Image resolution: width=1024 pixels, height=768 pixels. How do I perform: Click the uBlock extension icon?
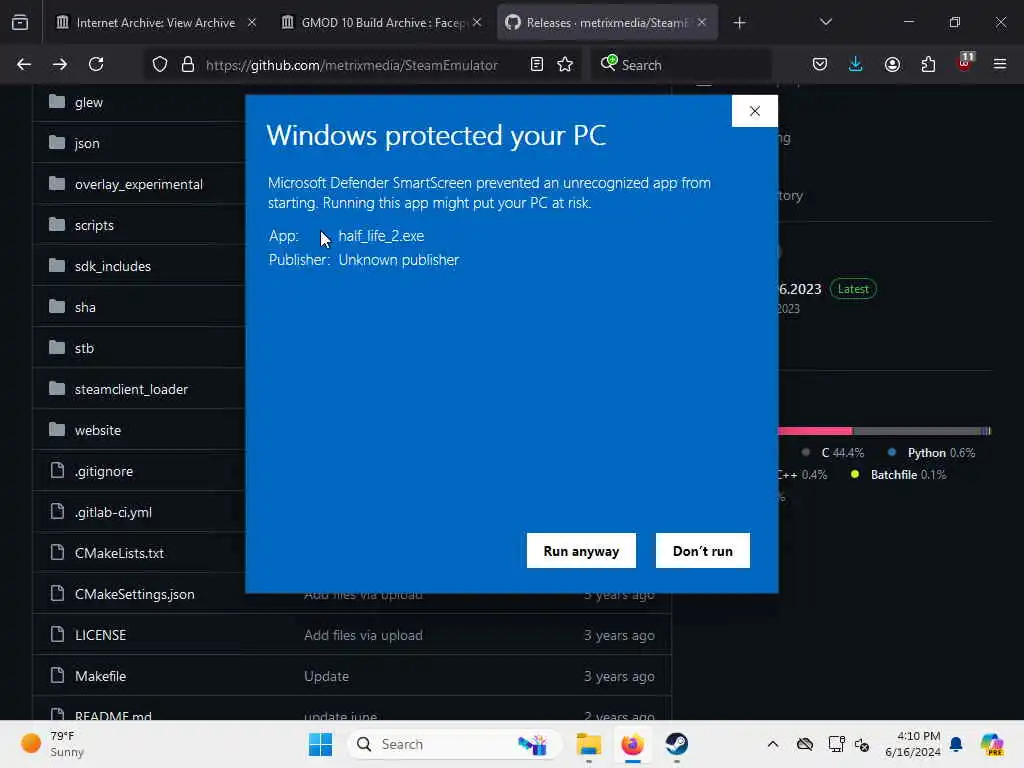pos(965,63)
